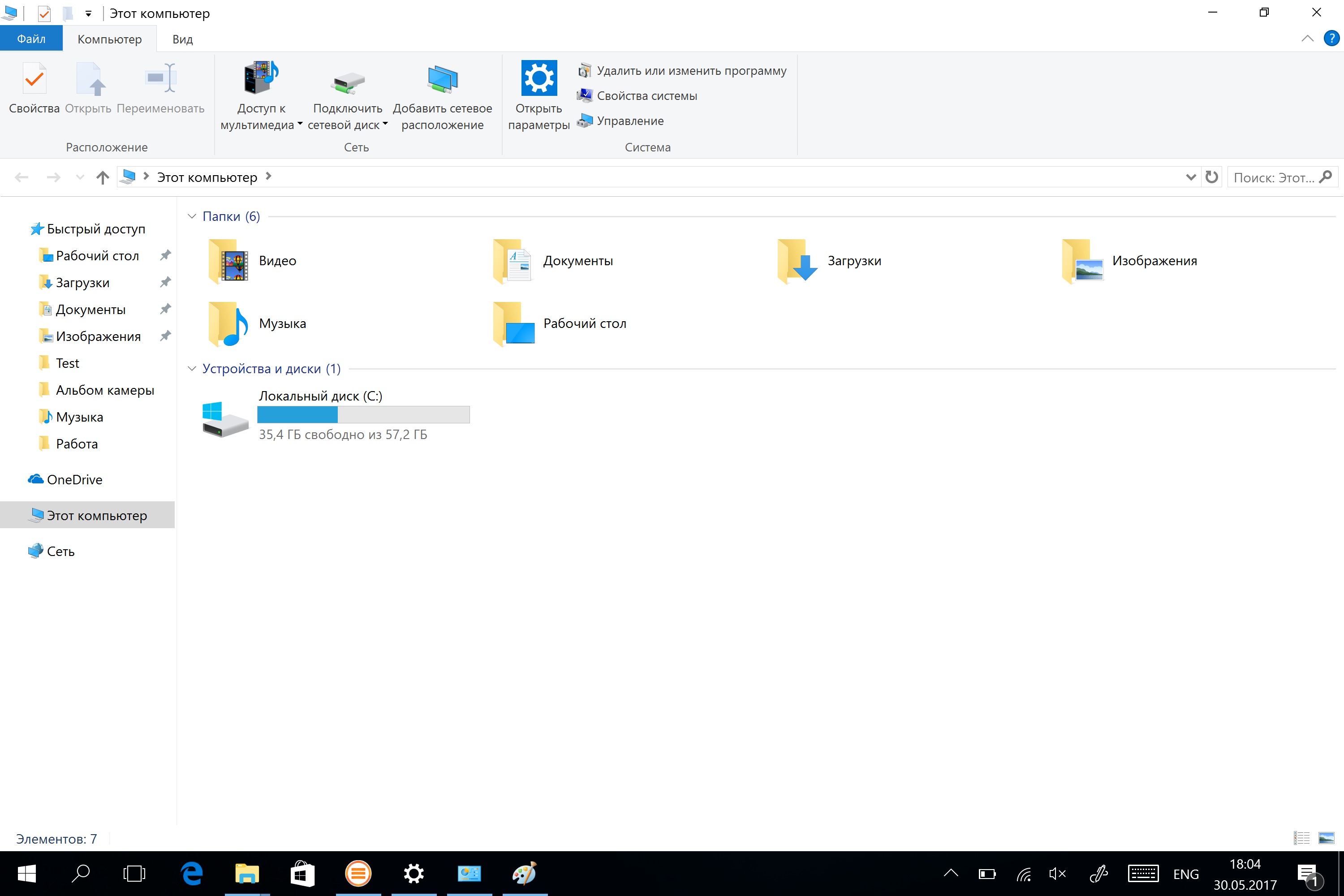
Task: Switch to details view in status bar
Action: coord(1302,838)
